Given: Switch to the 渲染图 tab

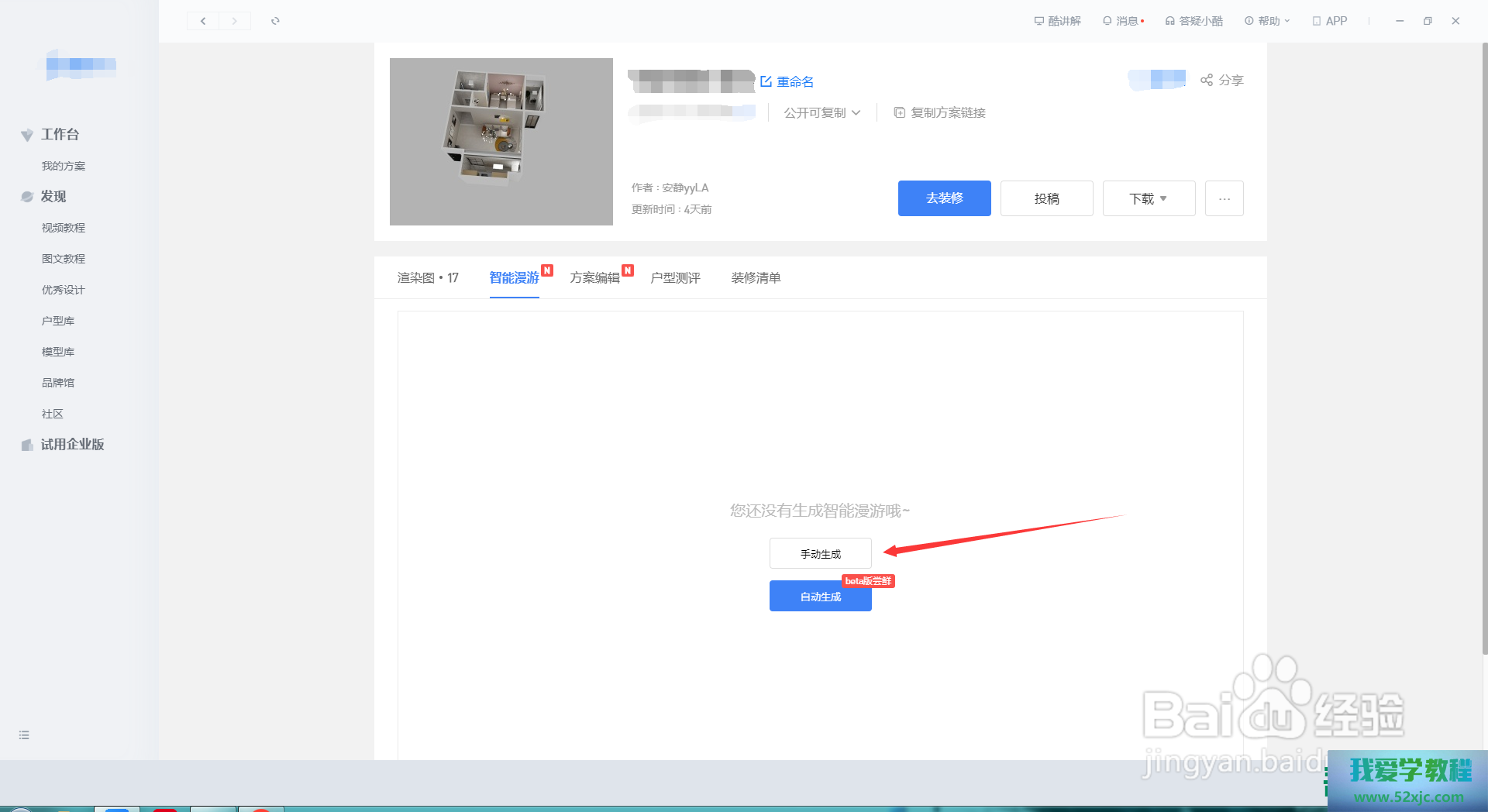Looking at the screenshot, I should (x=428, y=277).
